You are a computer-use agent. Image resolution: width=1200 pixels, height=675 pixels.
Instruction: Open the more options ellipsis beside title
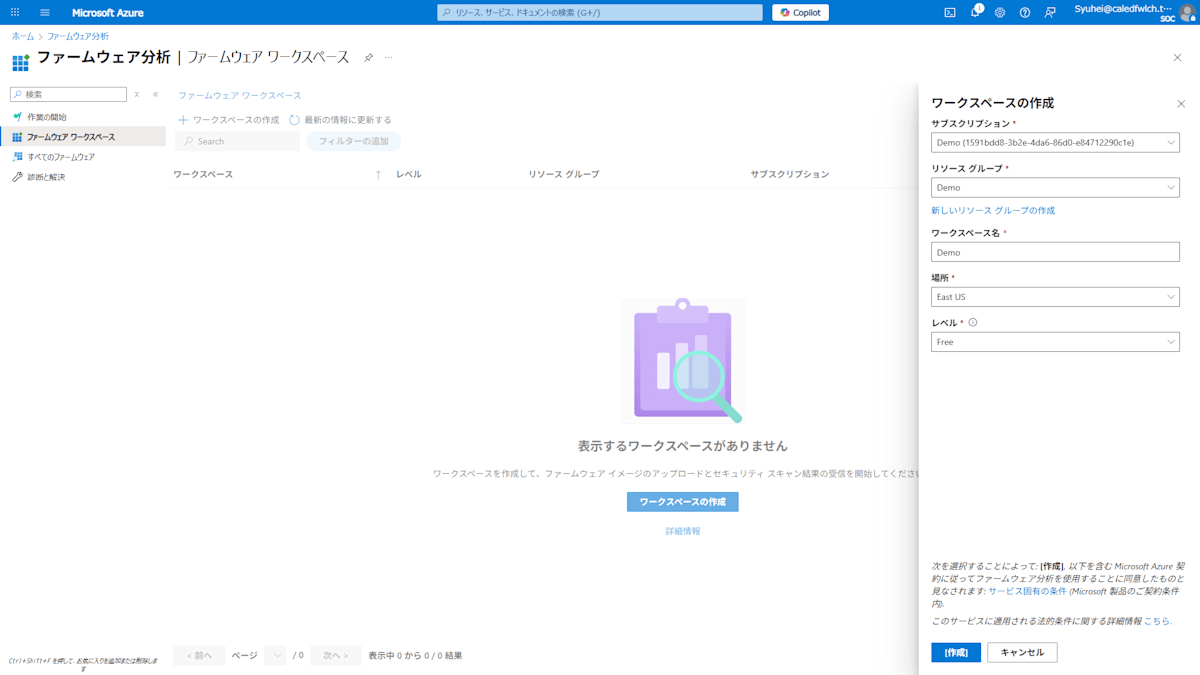(x=389, y=58)
